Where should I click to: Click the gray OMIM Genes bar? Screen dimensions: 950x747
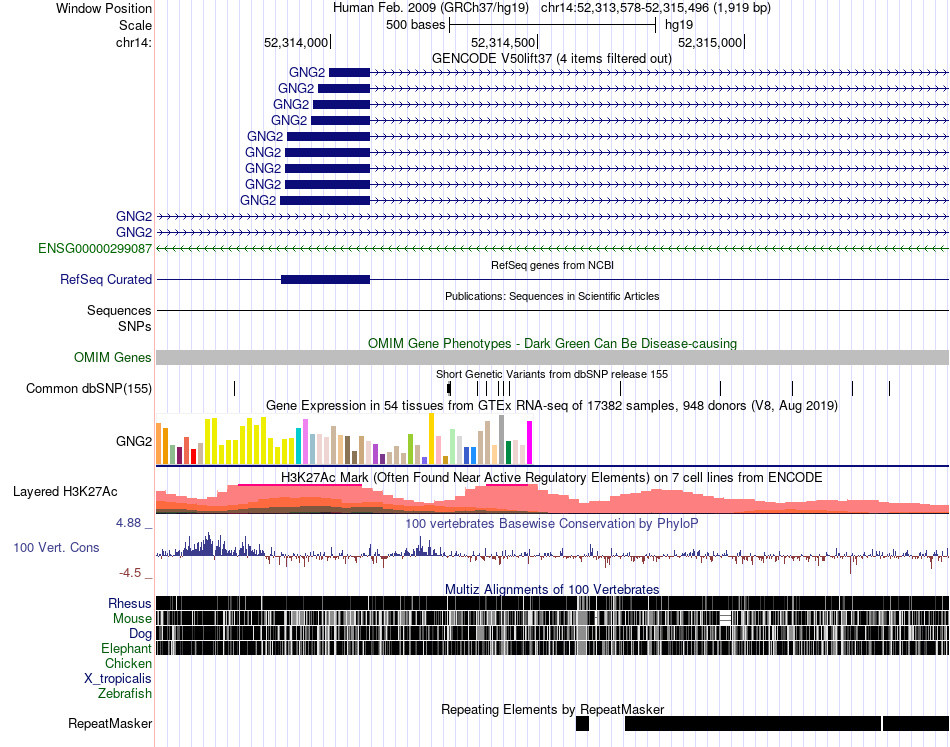pyautogui.click(x=552, y=357)
